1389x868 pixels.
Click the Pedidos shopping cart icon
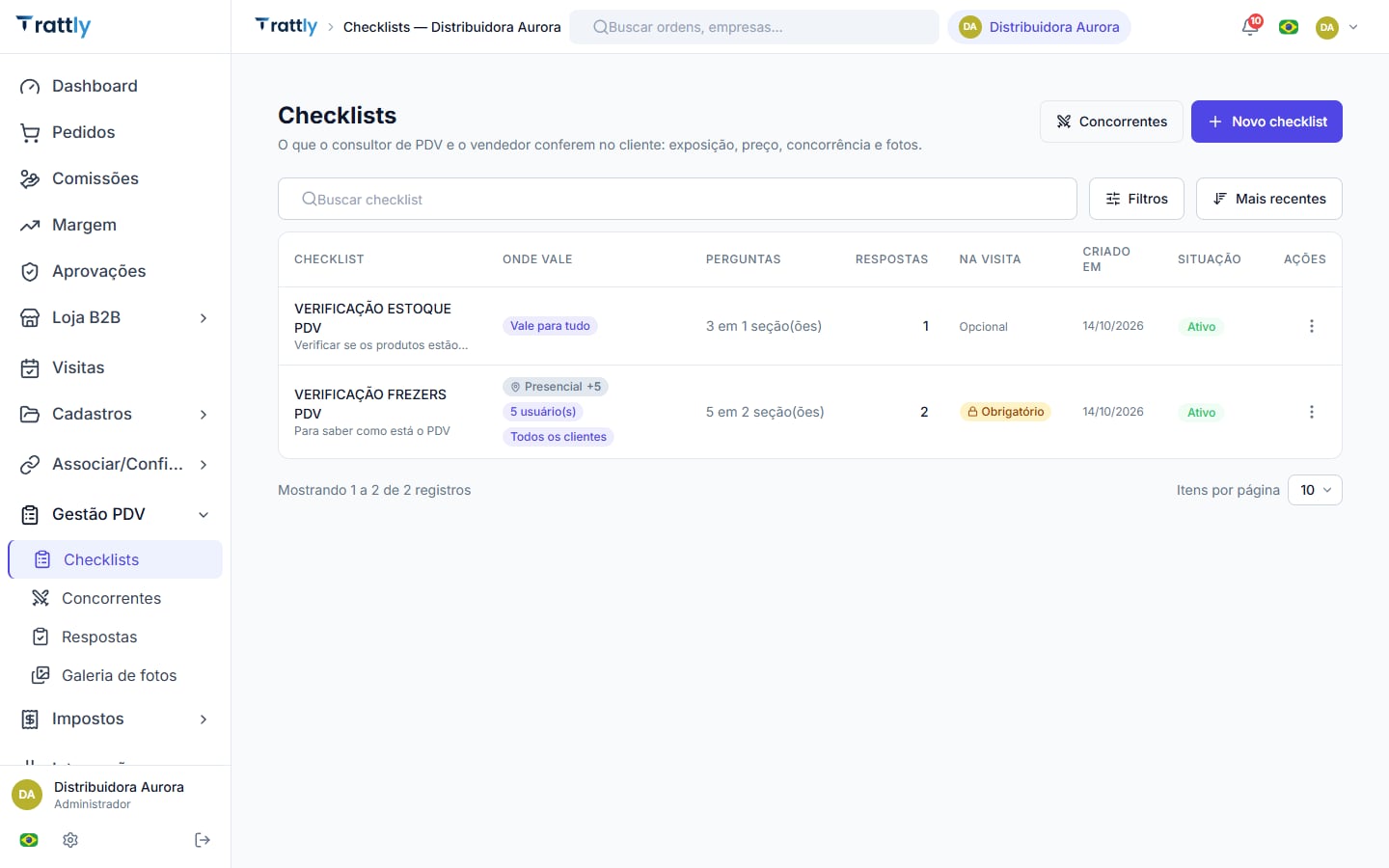[30, 132]
